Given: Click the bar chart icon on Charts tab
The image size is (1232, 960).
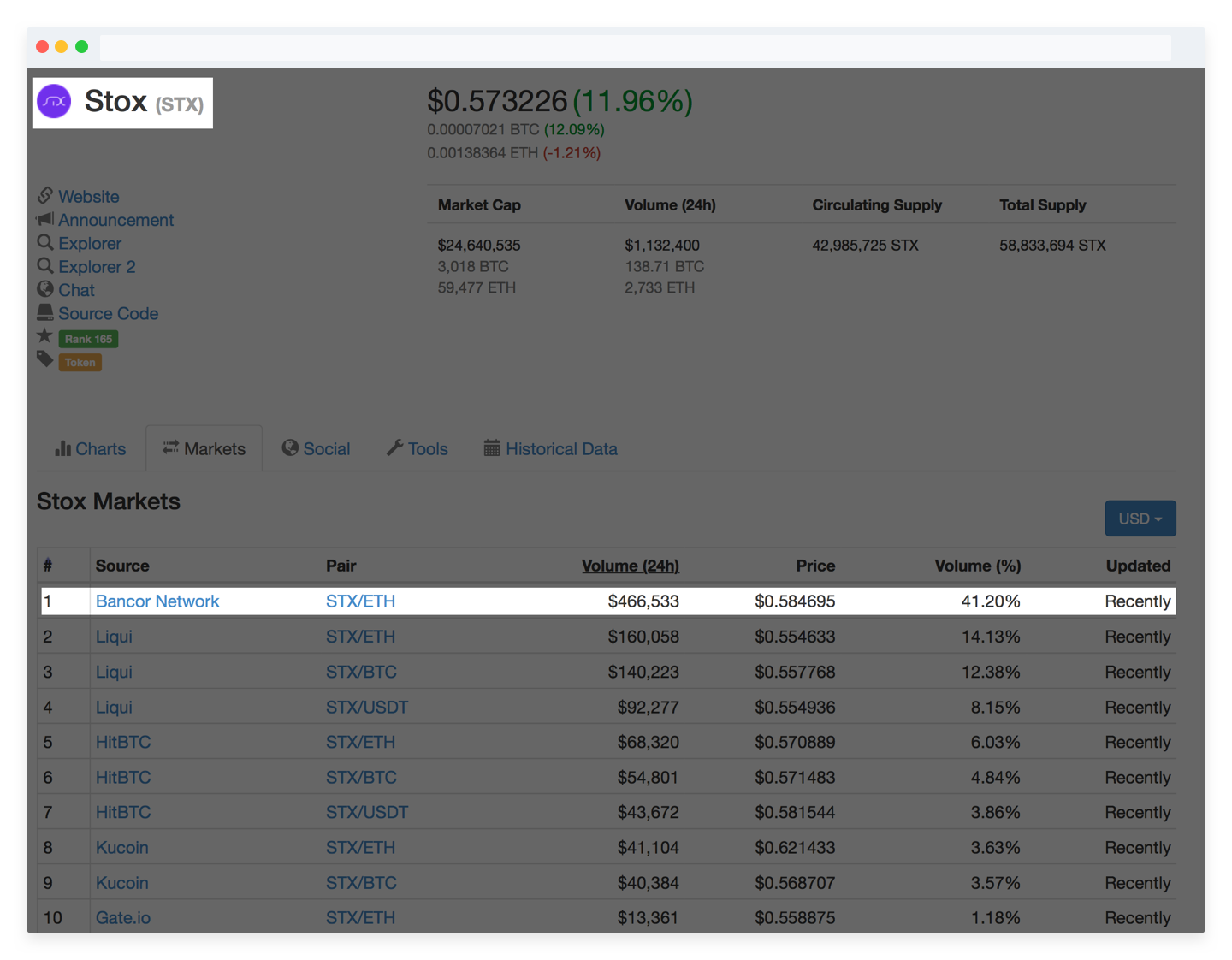Looking at the screenshot, I should pos(63,448).
